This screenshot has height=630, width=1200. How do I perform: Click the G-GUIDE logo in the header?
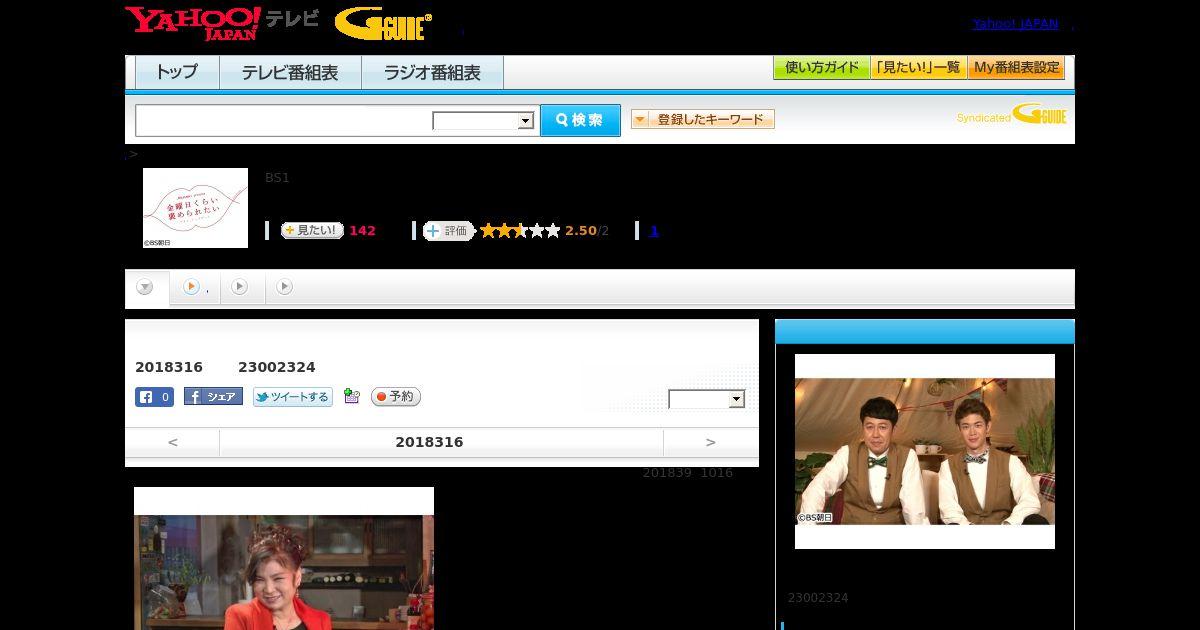tap(383, 24)
